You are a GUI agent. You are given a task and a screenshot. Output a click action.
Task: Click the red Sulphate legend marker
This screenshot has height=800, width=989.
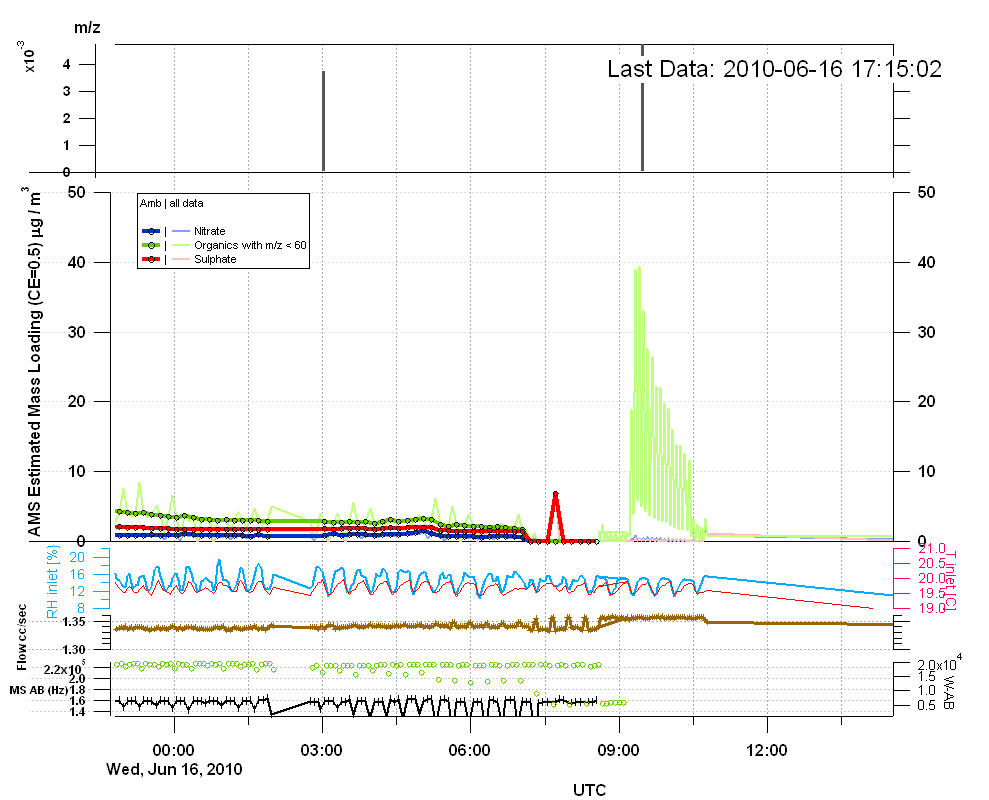point(151,259)
